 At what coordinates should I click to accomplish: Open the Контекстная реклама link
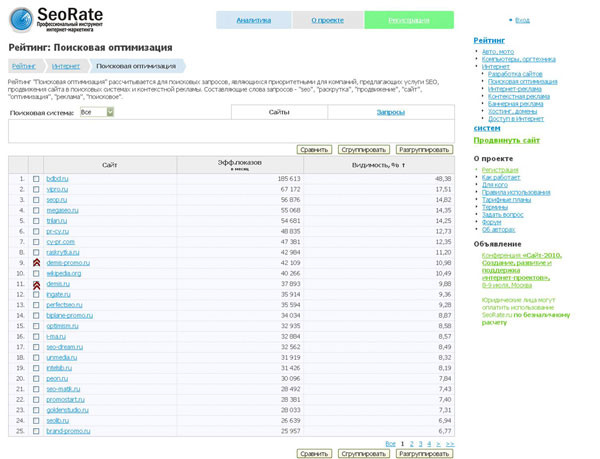(518, 96)
